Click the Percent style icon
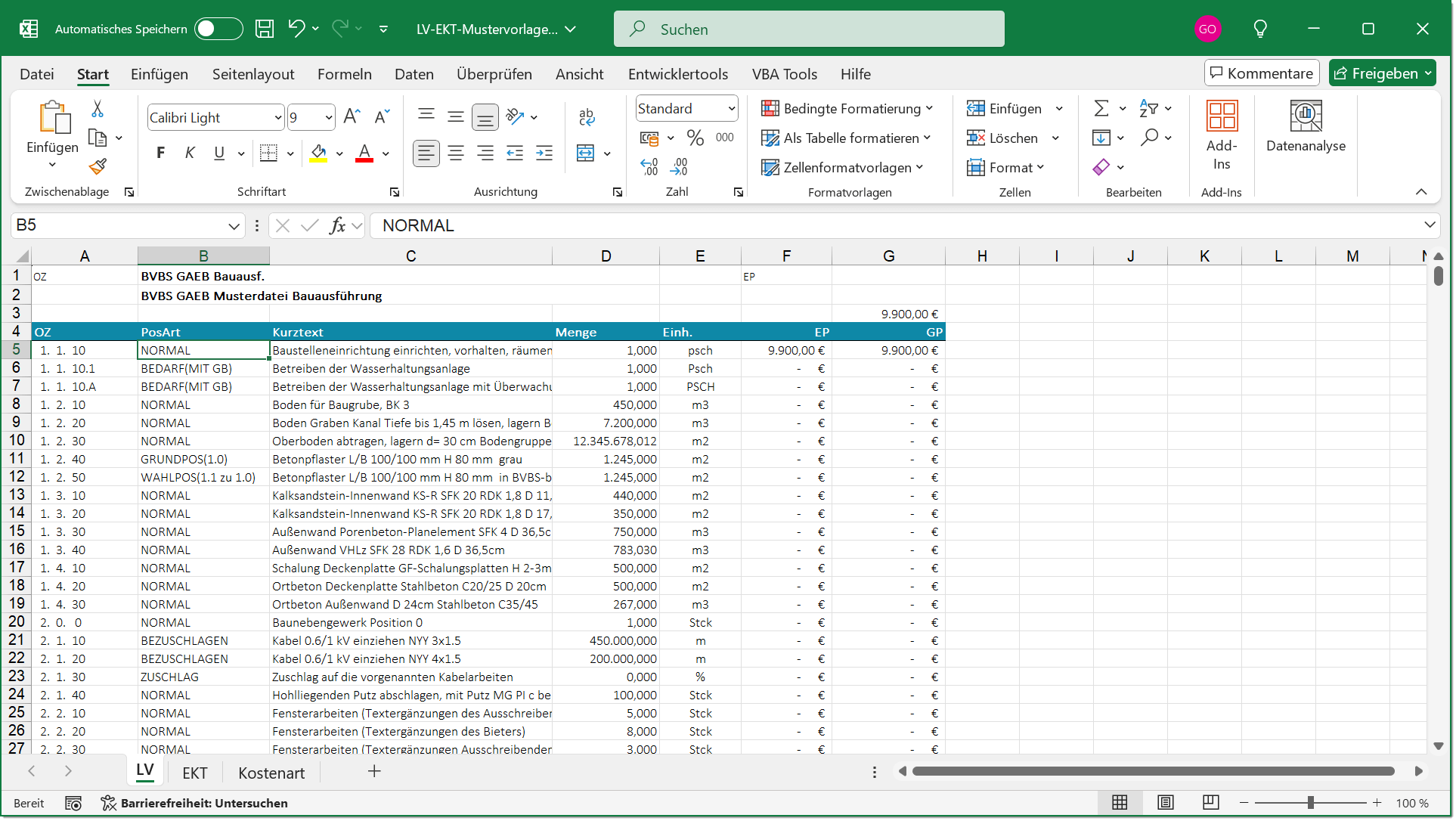The height and width of the screenshot is (821, 1456). pos(695,138)
